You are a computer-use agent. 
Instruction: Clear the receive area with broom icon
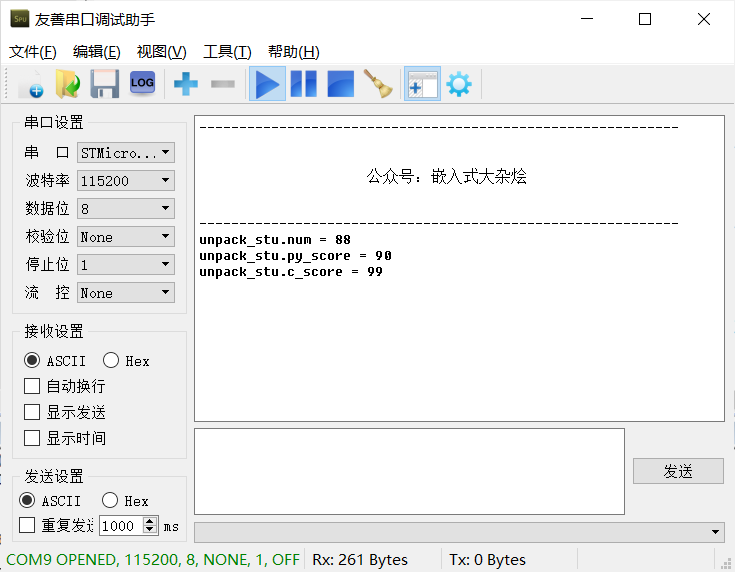click(378, 84)
